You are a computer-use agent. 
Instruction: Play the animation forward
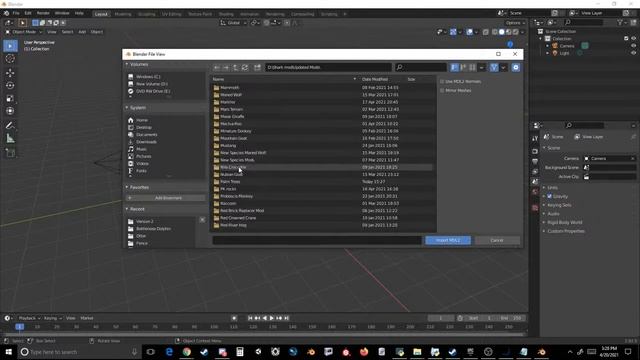[272, 318]
